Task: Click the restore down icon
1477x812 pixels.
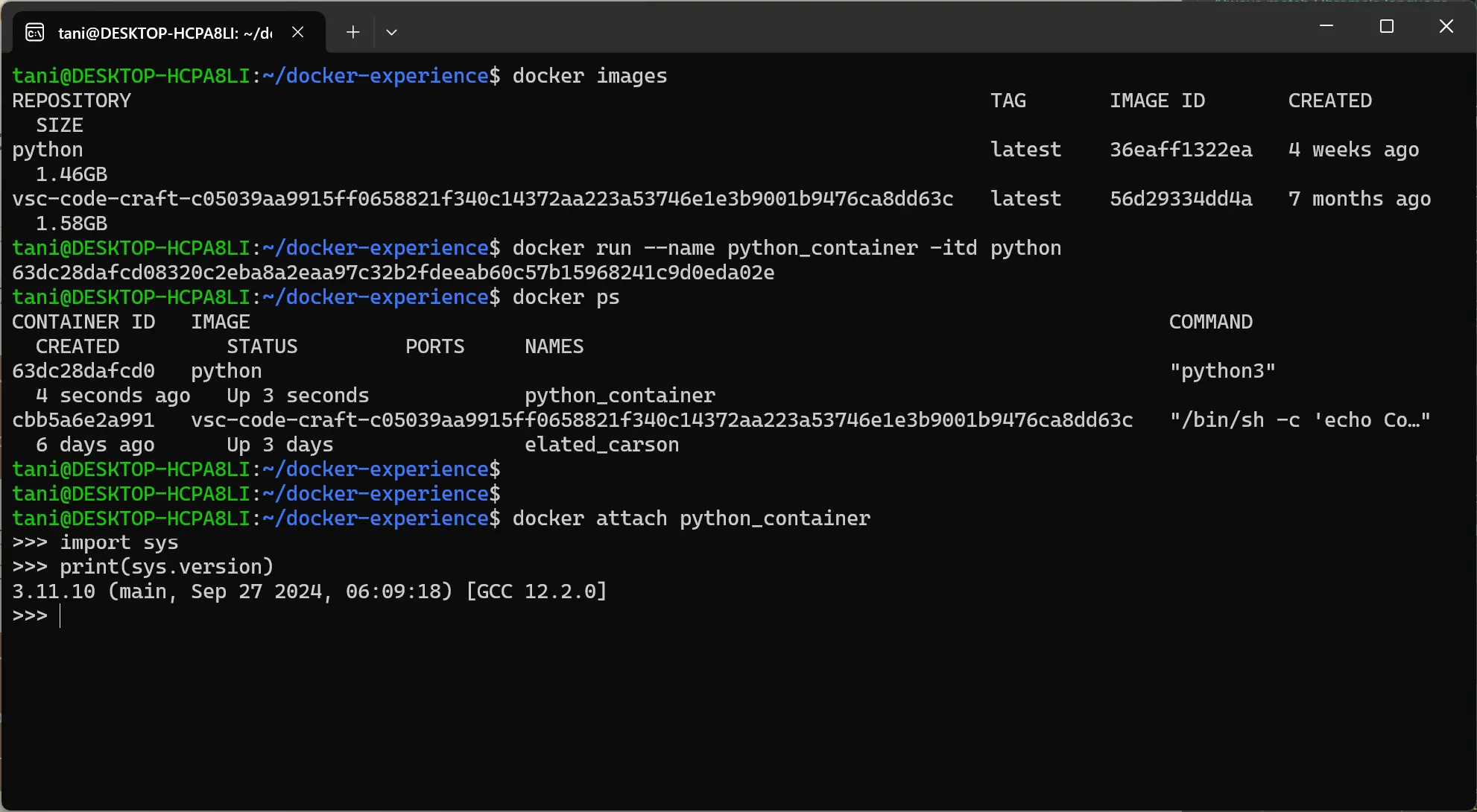Action: (x=1386, y=28)
